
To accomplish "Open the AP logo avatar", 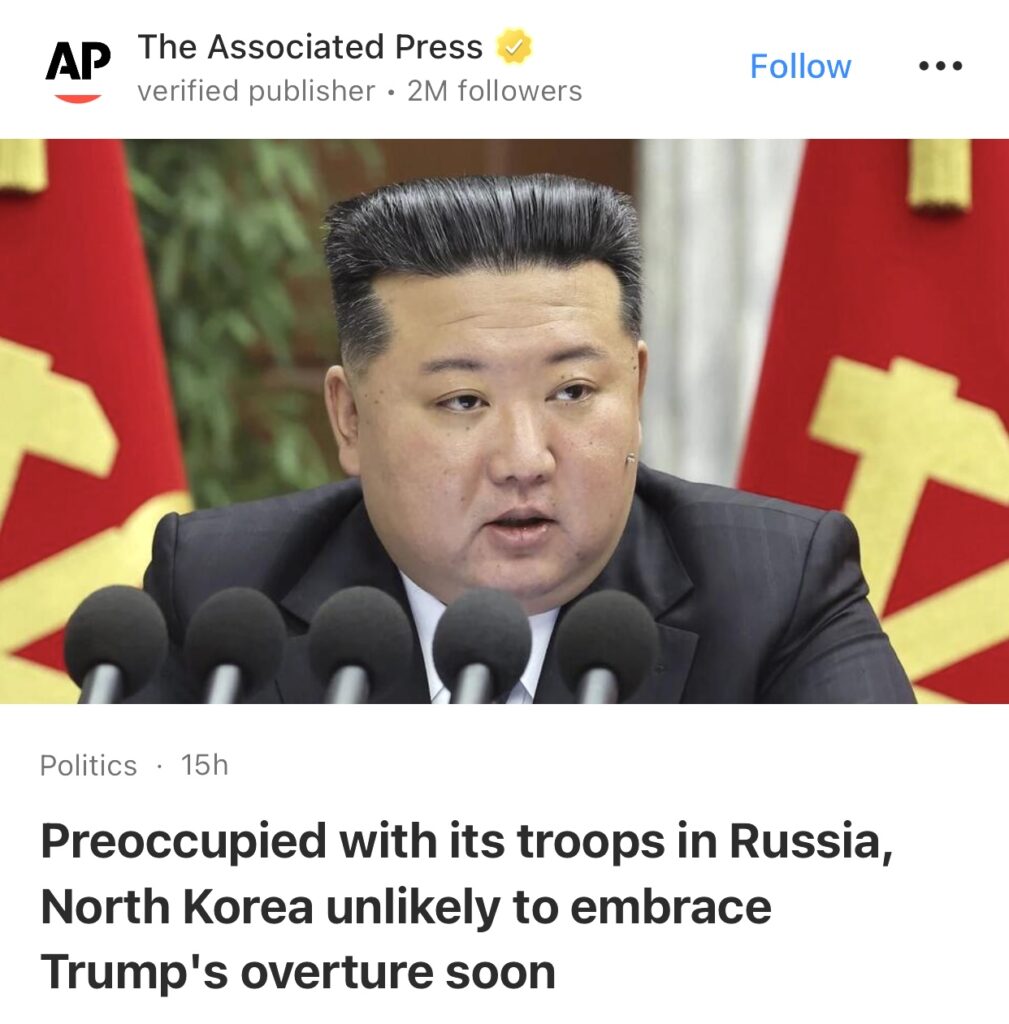I will (78, 69).
